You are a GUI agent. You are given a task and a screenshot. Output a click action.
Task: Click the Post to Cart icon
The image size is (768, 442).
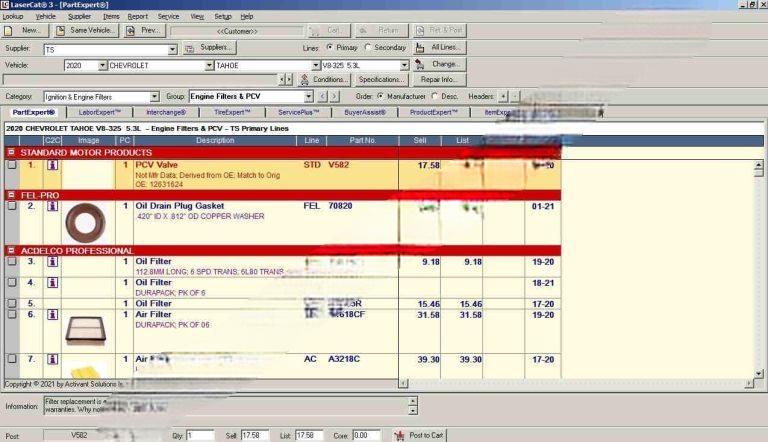click(x=400, y=435)
